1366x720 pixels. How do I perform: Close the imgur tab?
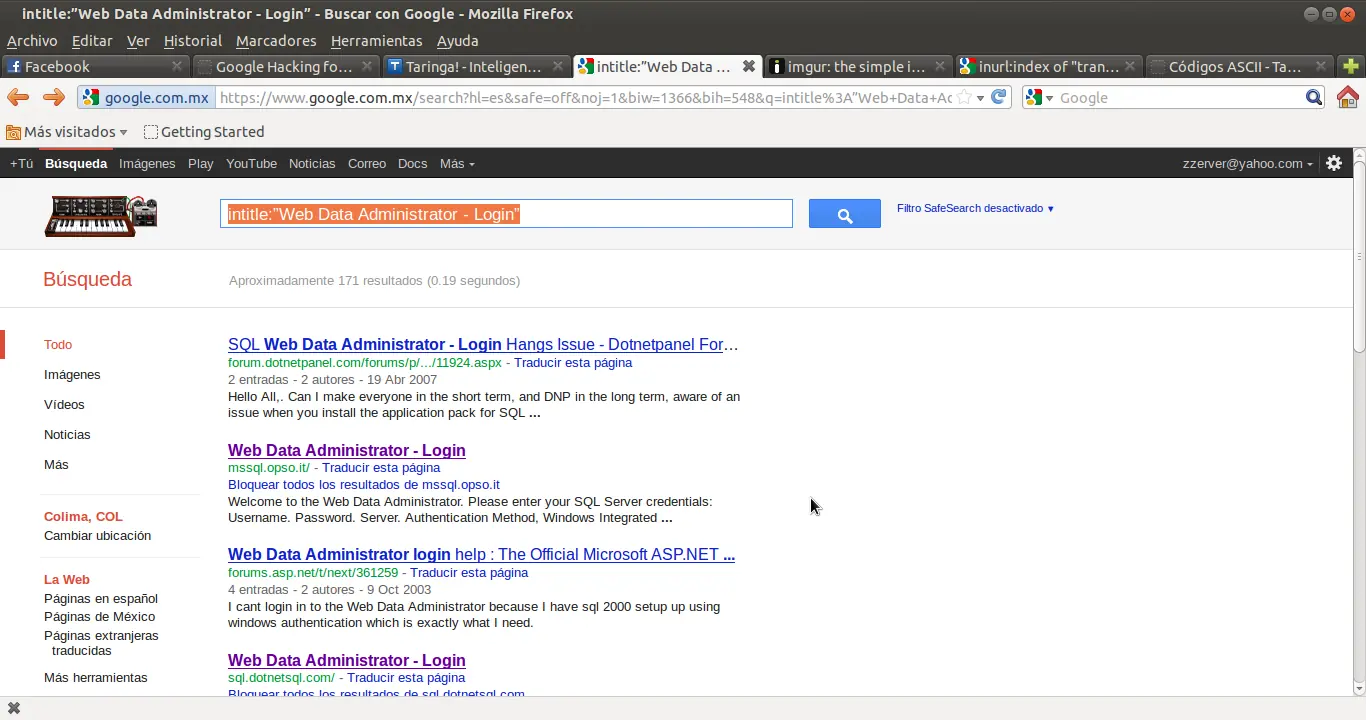tap(939, 66)
